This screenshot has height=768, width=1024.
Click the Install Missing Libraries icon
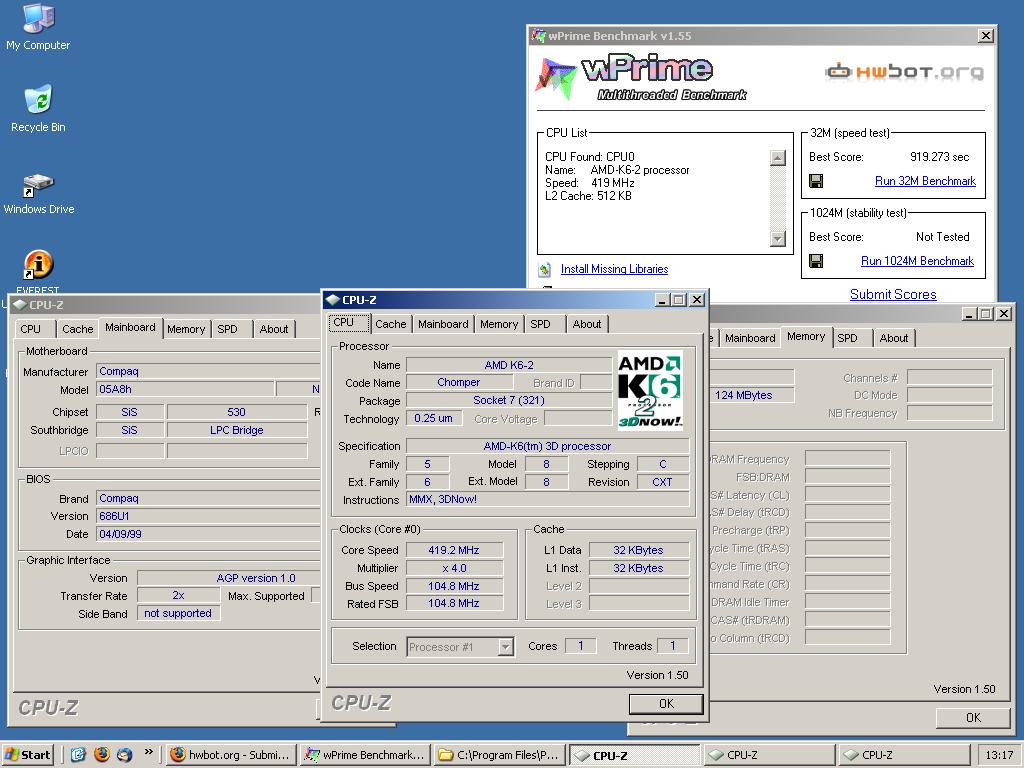[545, 269]
